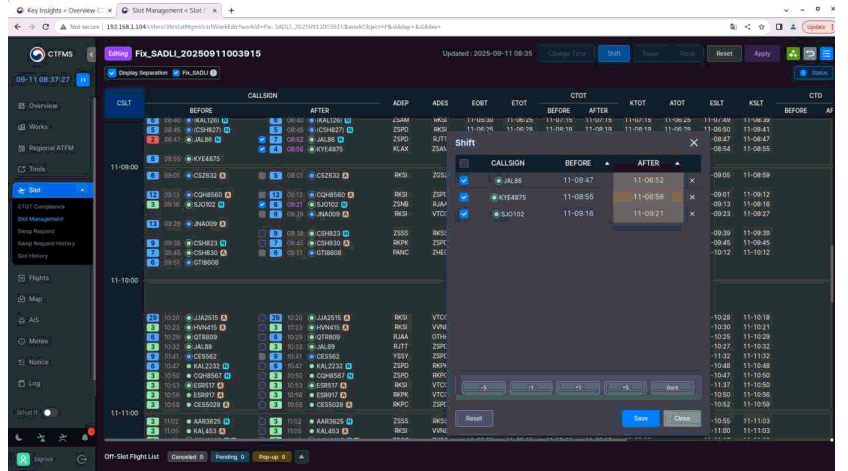Toggle Display Separation checkbox
Viewport: 848px width, 471px height.
click(112, 73)
